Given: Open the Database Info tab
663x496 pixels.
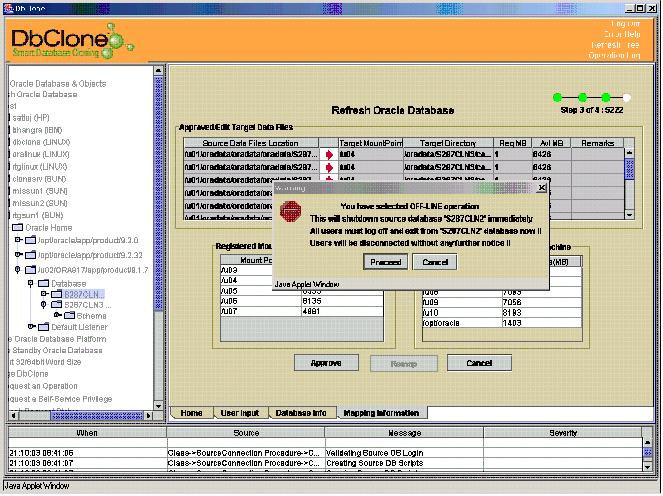Looking at the screenshot, I should coord(301,413).
